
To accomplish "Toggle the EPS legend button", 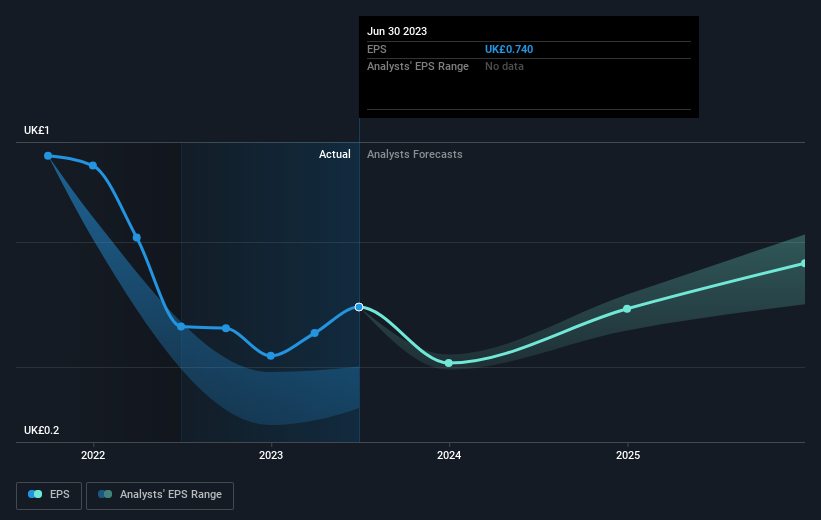I will (49, 495).
